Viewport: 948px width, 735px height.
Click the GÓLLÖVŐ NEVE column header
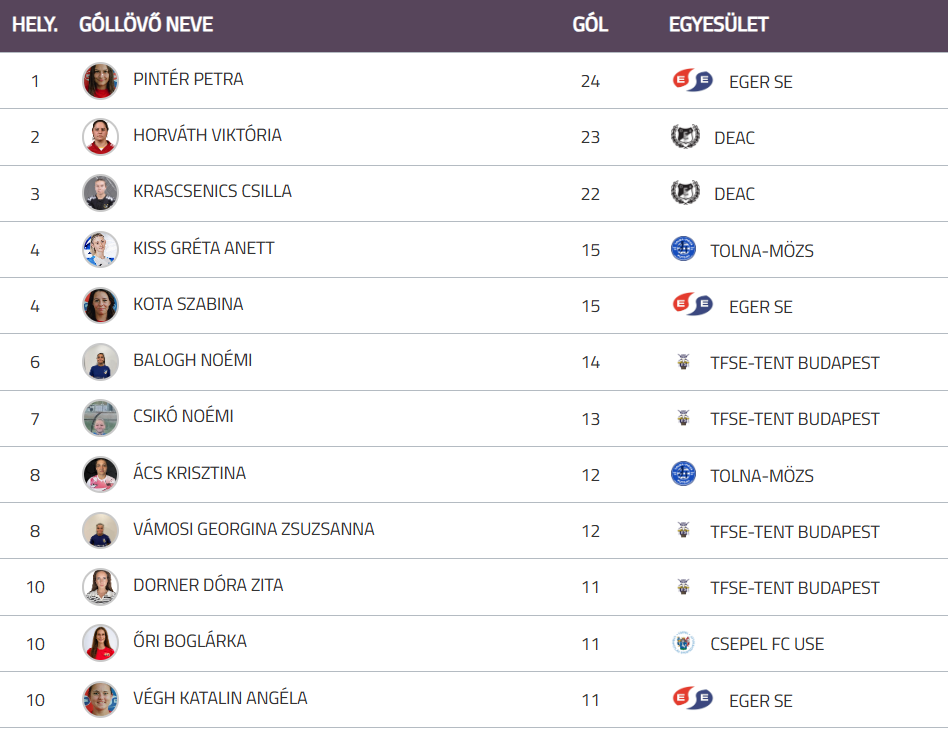pyautogui.click(x=146, y=25)
